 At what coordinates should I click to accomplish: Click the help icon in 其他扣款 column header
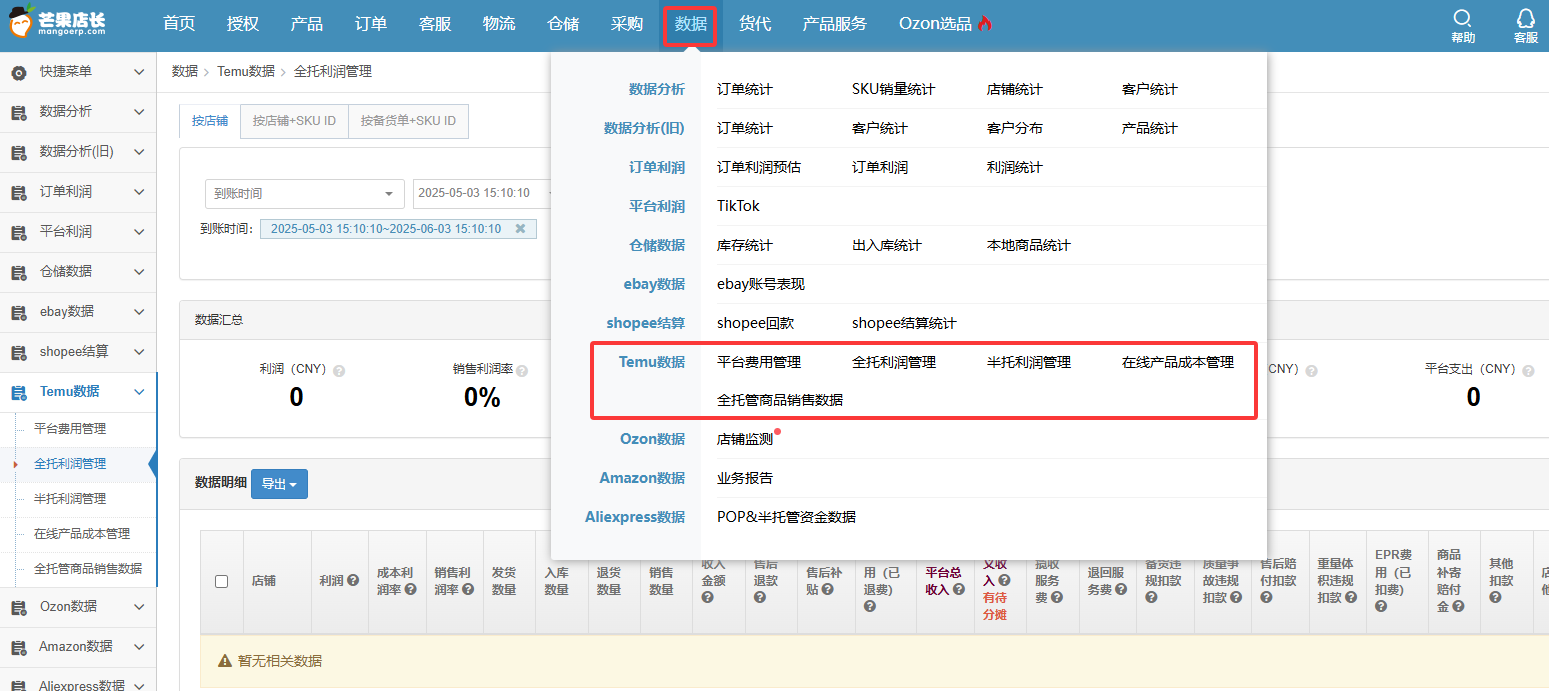point(1495,597)
